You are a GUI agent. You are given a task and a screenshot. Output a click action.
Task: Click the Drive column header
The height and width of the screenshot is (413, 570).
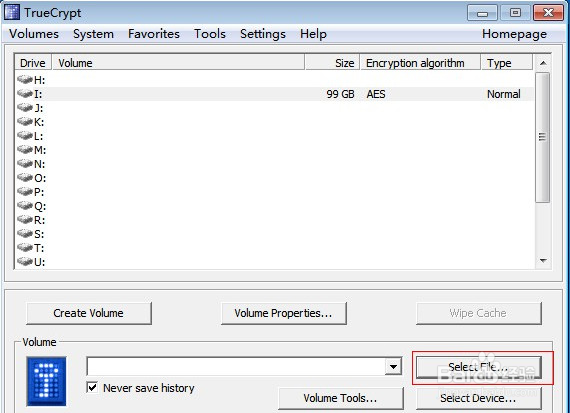(x=33, y=63)
